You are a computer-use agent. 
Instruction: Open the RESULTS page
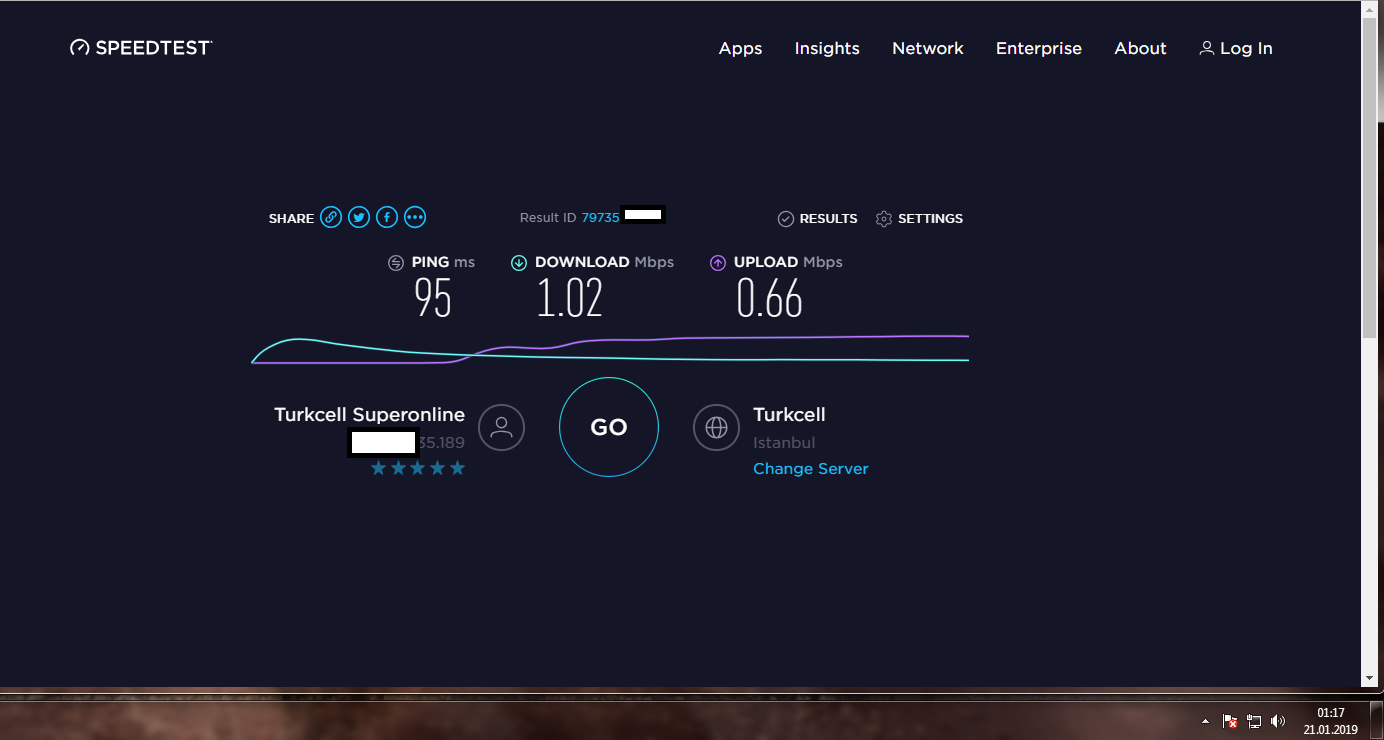click(x=828, y=218)
